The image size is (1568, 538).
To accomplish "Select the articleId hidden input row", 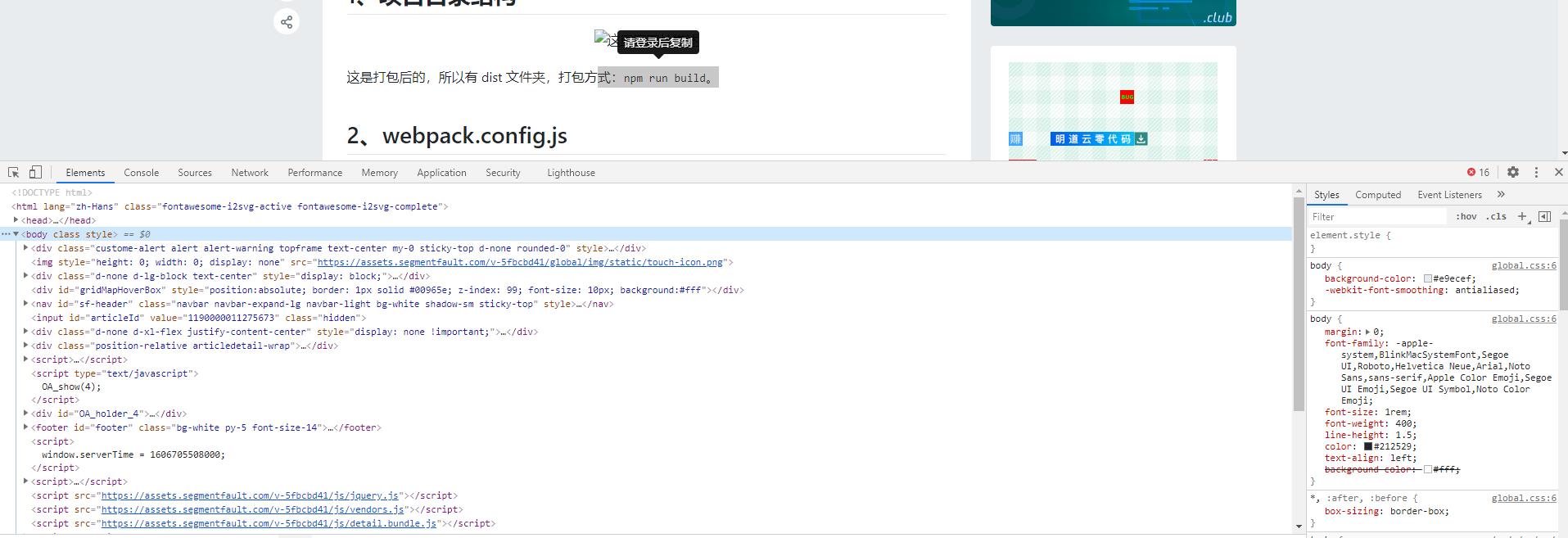I will click(199, 318).
